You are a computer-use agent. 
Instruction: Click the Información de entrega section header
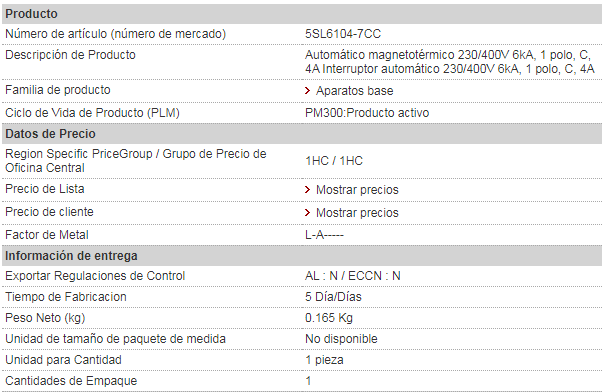click(302, 256)
